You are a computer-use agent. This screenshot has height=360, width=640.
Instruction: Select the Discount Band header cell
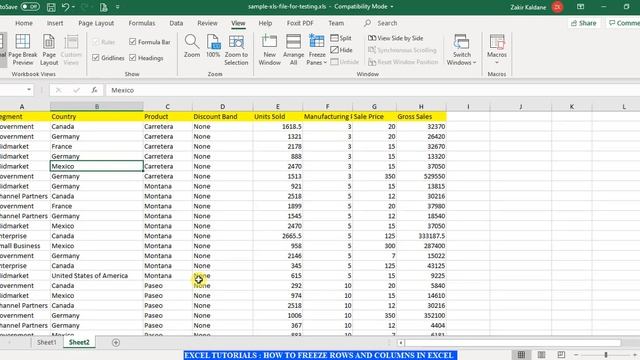pyautogui.click(x=222, y=117)
